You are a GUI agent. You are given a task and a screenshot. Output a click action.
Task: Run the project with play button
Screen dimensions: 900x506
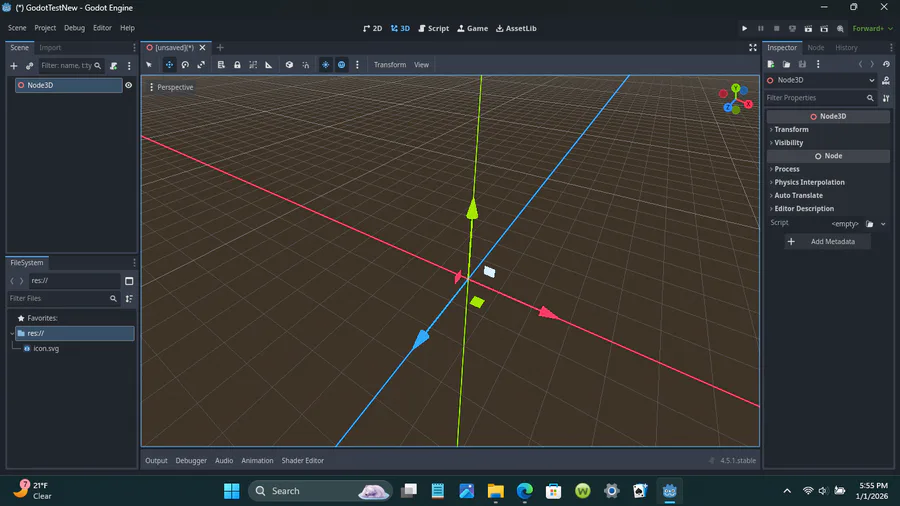[744, 28]
